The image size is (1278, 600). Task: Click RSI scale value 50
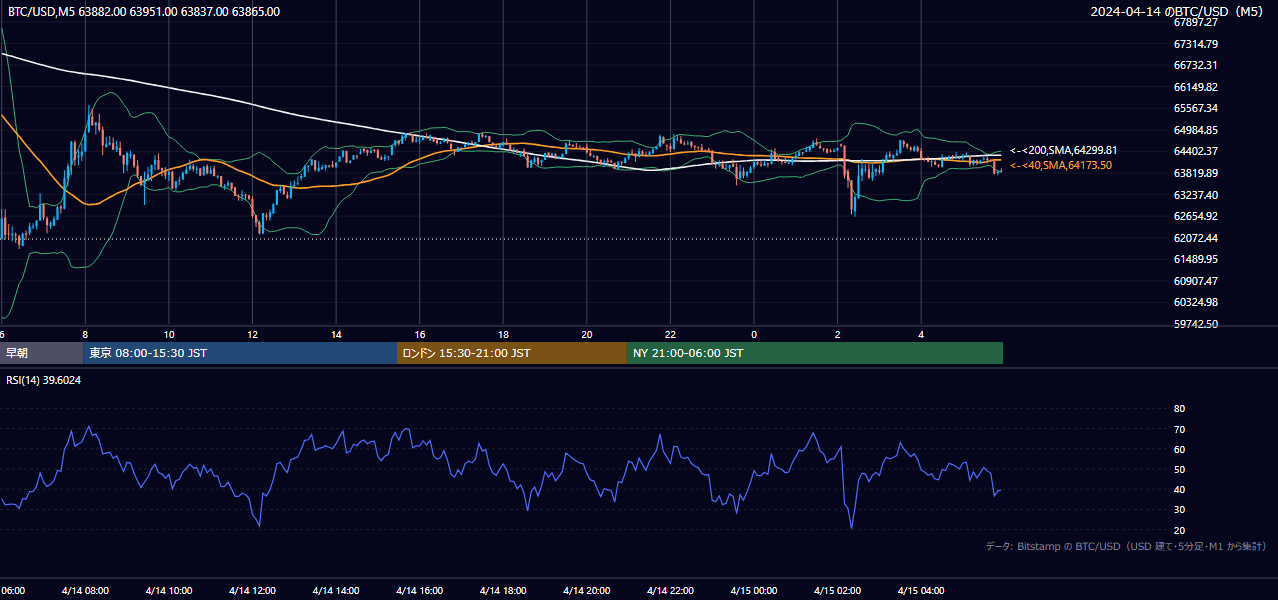pos(1179,469)
